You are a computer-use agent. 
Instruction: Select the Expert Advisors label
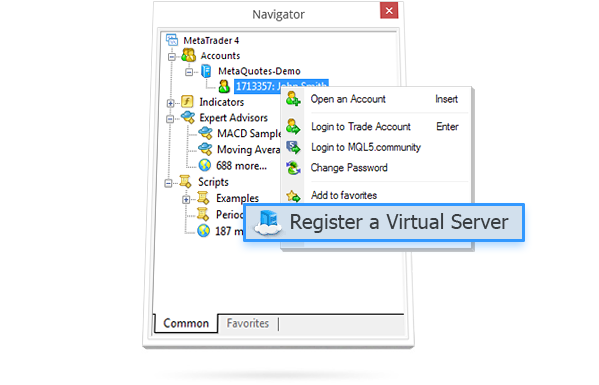pyautogui.click(x=233, y=118)
